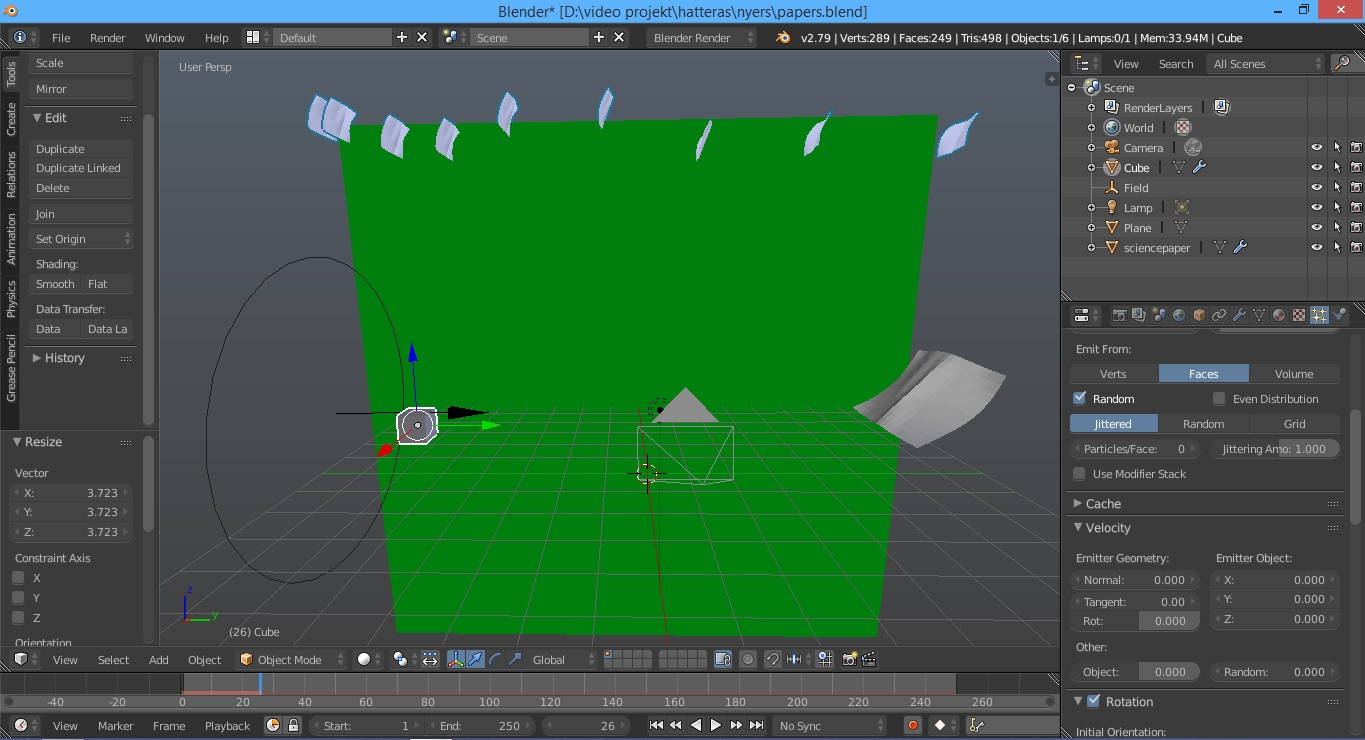1365x740 pixels.
Task: Enable the Use Modifier Stack checkbox
Action: click(1079, 473)
